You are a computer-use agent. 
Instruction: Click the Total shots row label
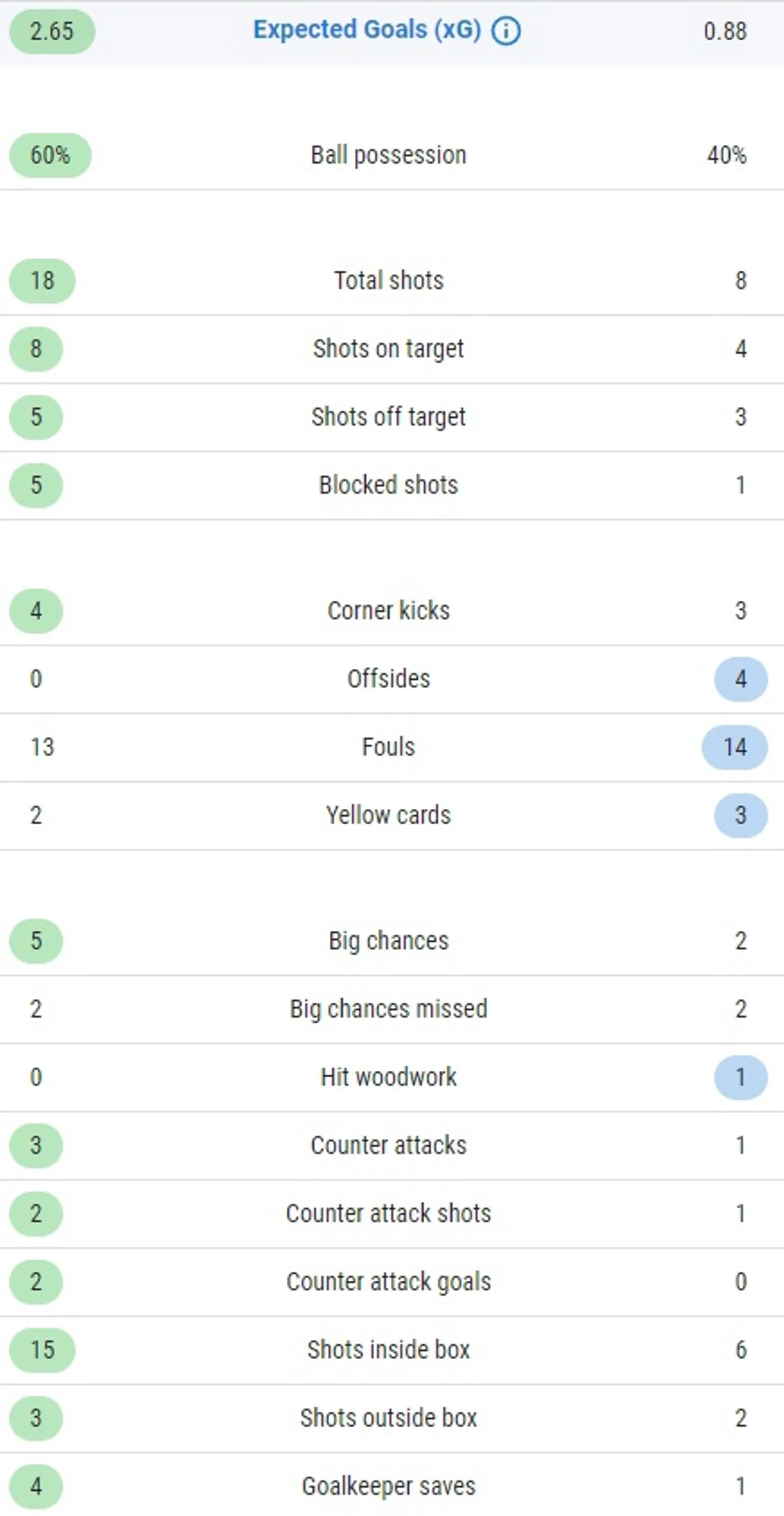point(388,280)
